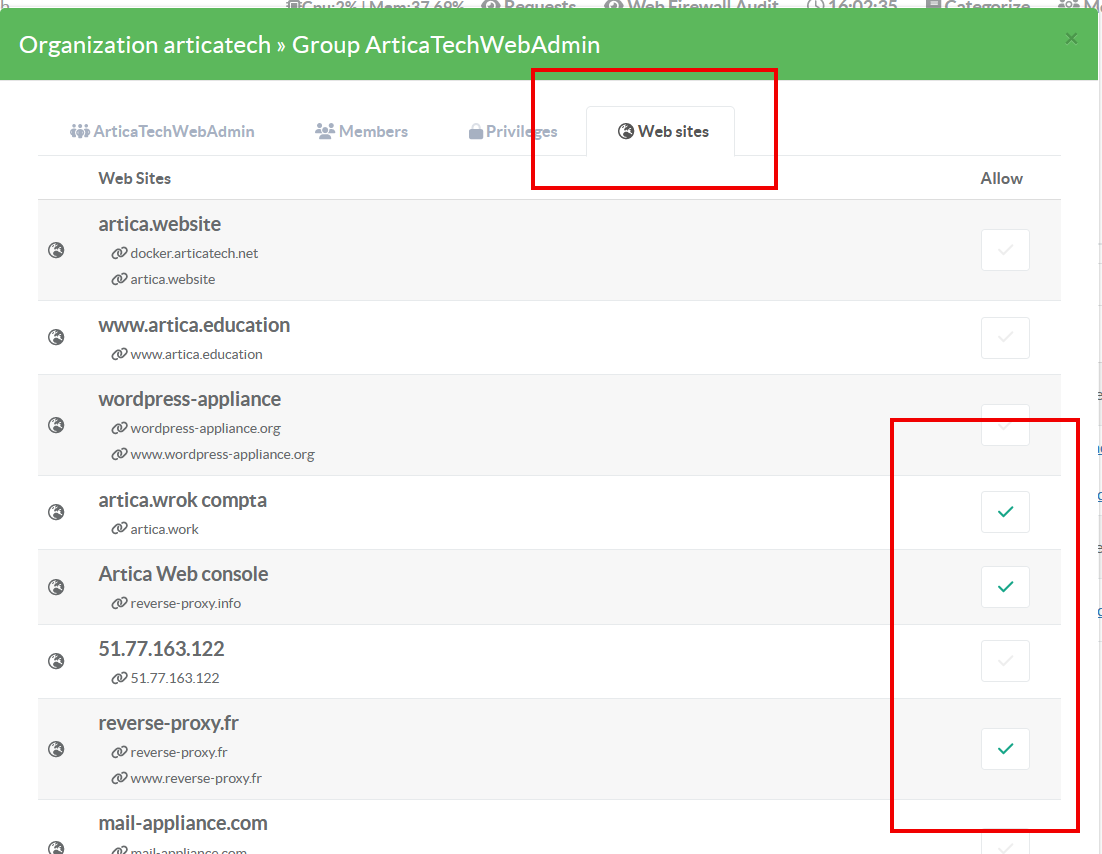Click globe icon beside artica.website row
The image size is (1102, 854).
57,250
